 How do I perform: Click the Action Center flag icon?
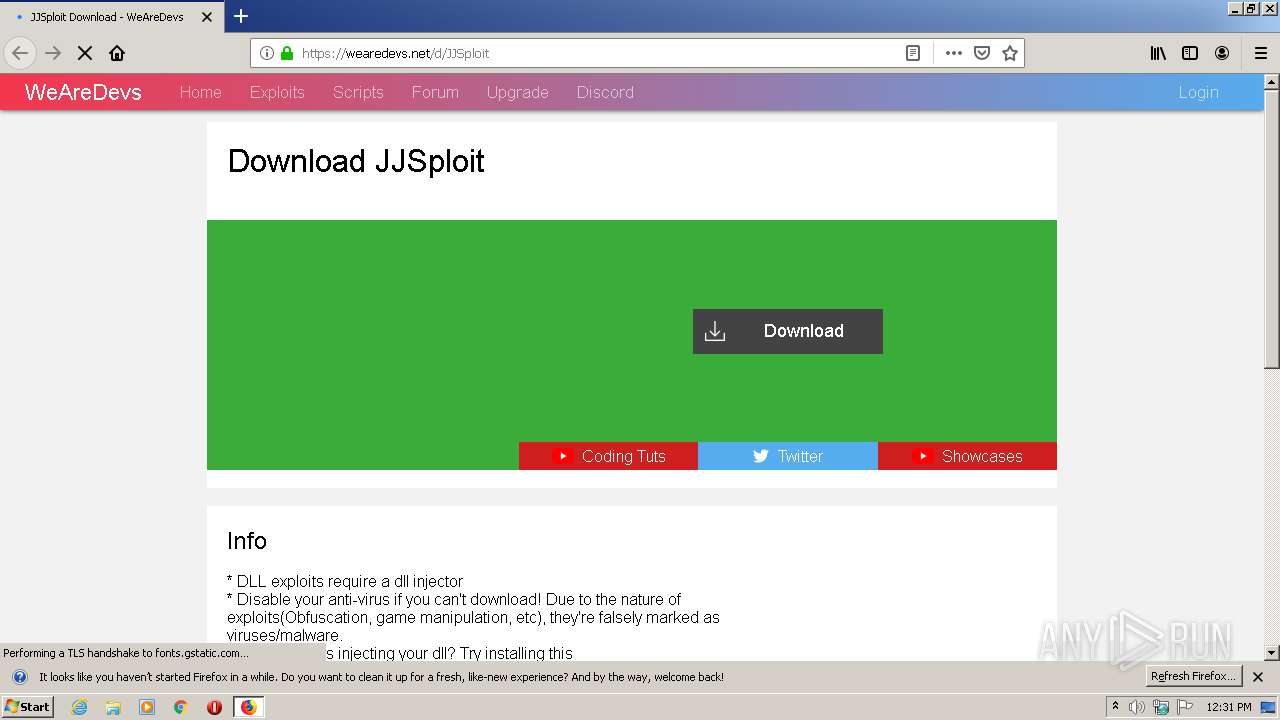coord(1186,707)
